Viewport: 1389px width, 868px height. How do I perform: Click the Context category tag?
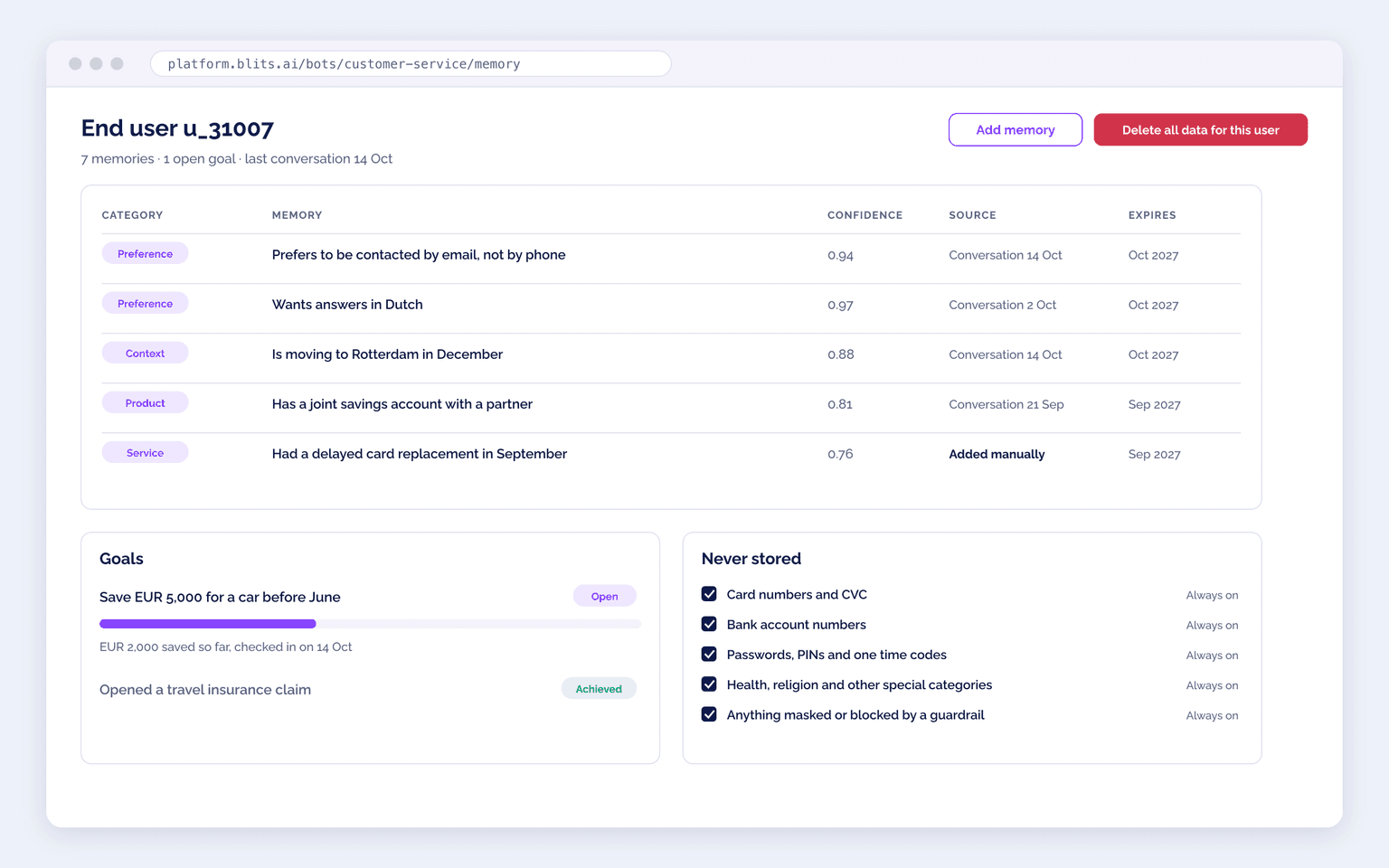[x=145, y=353]
